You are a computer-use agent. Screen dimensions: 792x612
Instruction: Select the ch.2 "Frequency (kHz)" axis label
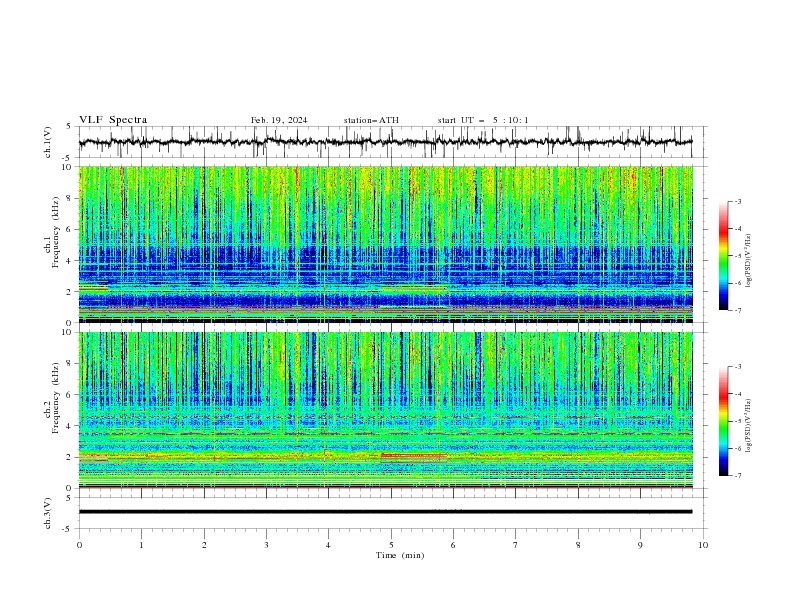point(56,397)
